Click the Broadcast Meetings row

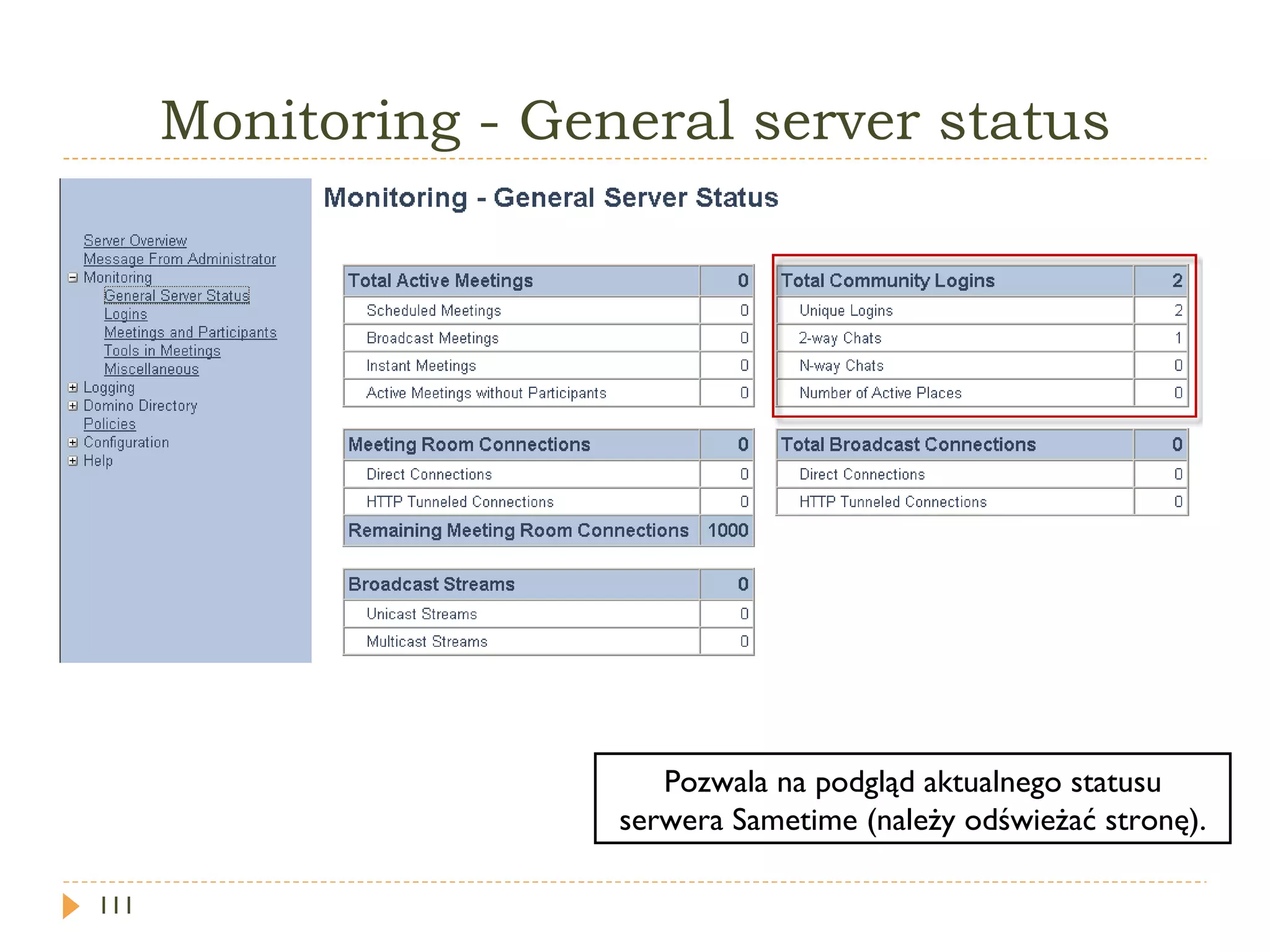(549, 338)
